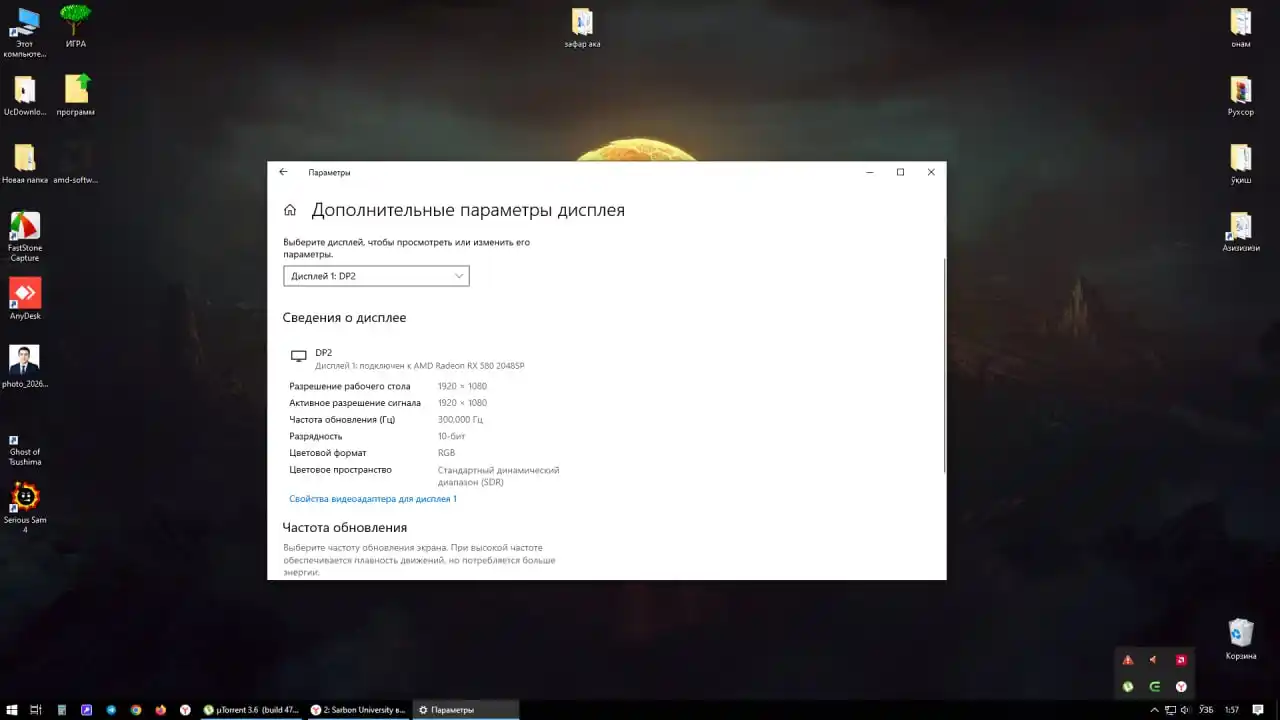Switch to 'Sarbon University' Yandex browser window

click(357, 710)
